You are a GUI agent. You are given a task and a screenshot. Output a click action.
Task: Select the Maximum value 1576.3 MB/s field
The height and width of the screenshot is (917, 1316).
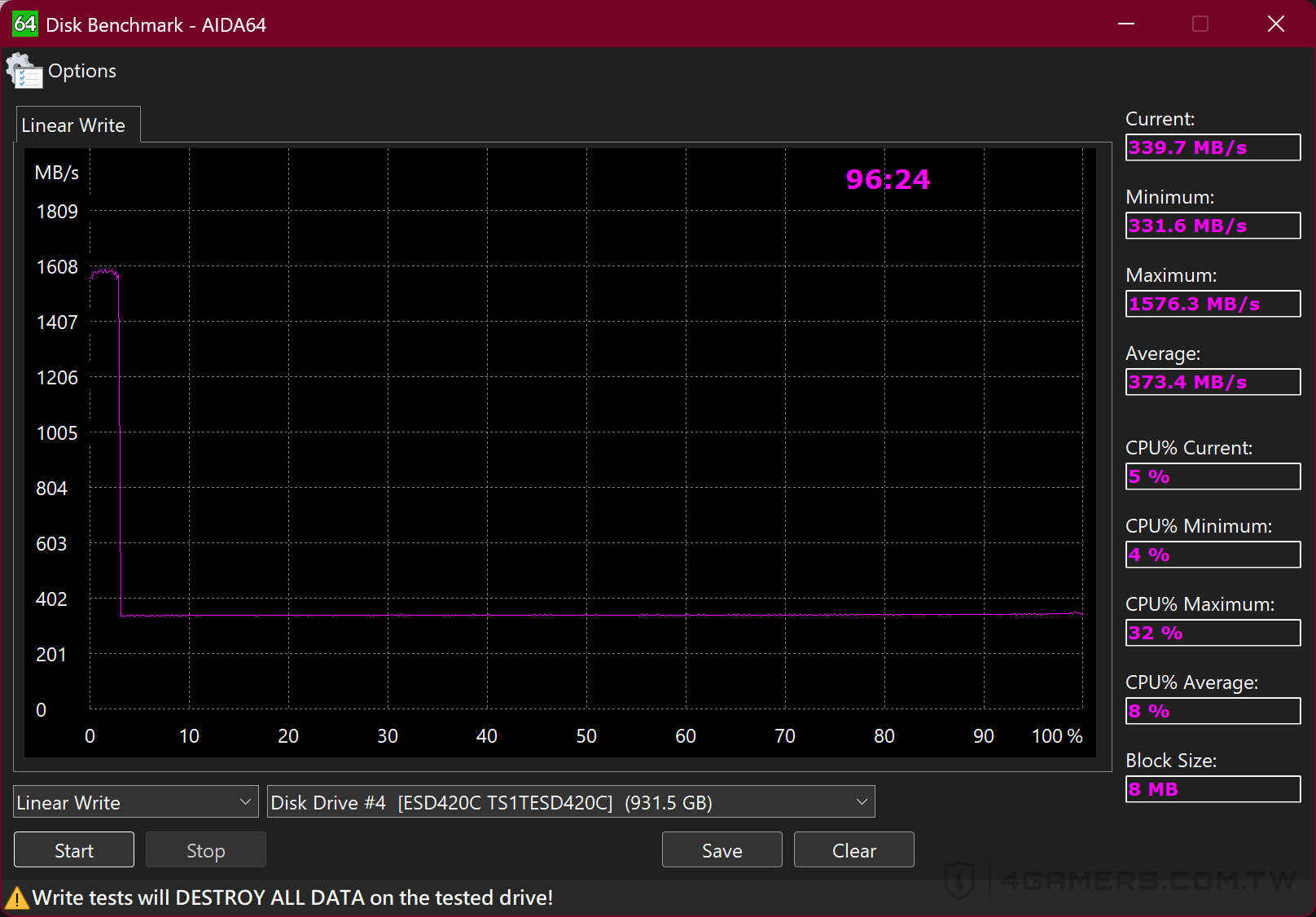click(1213, 304)
